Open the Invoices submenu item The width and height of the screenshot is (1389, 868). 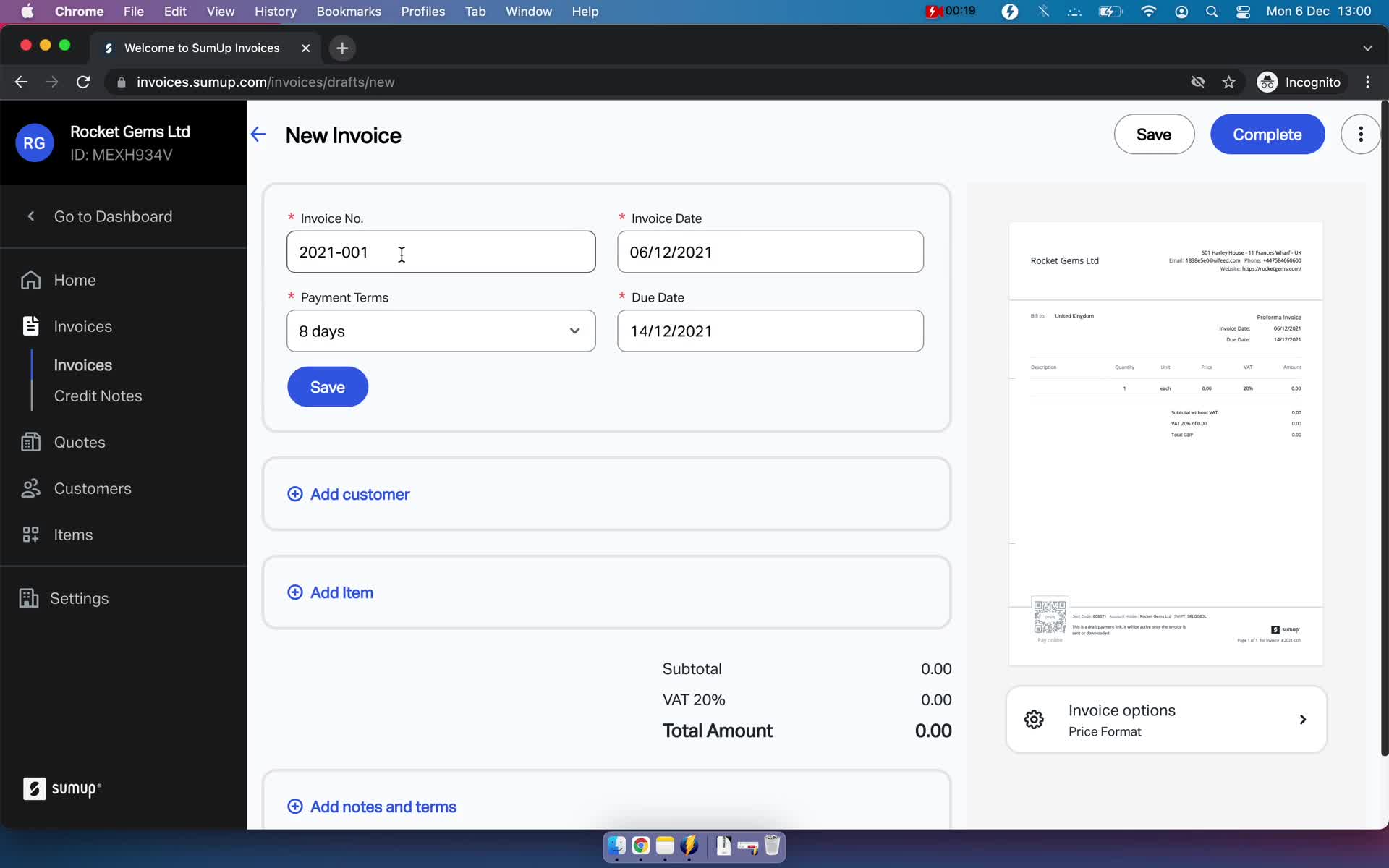(83, 364)
